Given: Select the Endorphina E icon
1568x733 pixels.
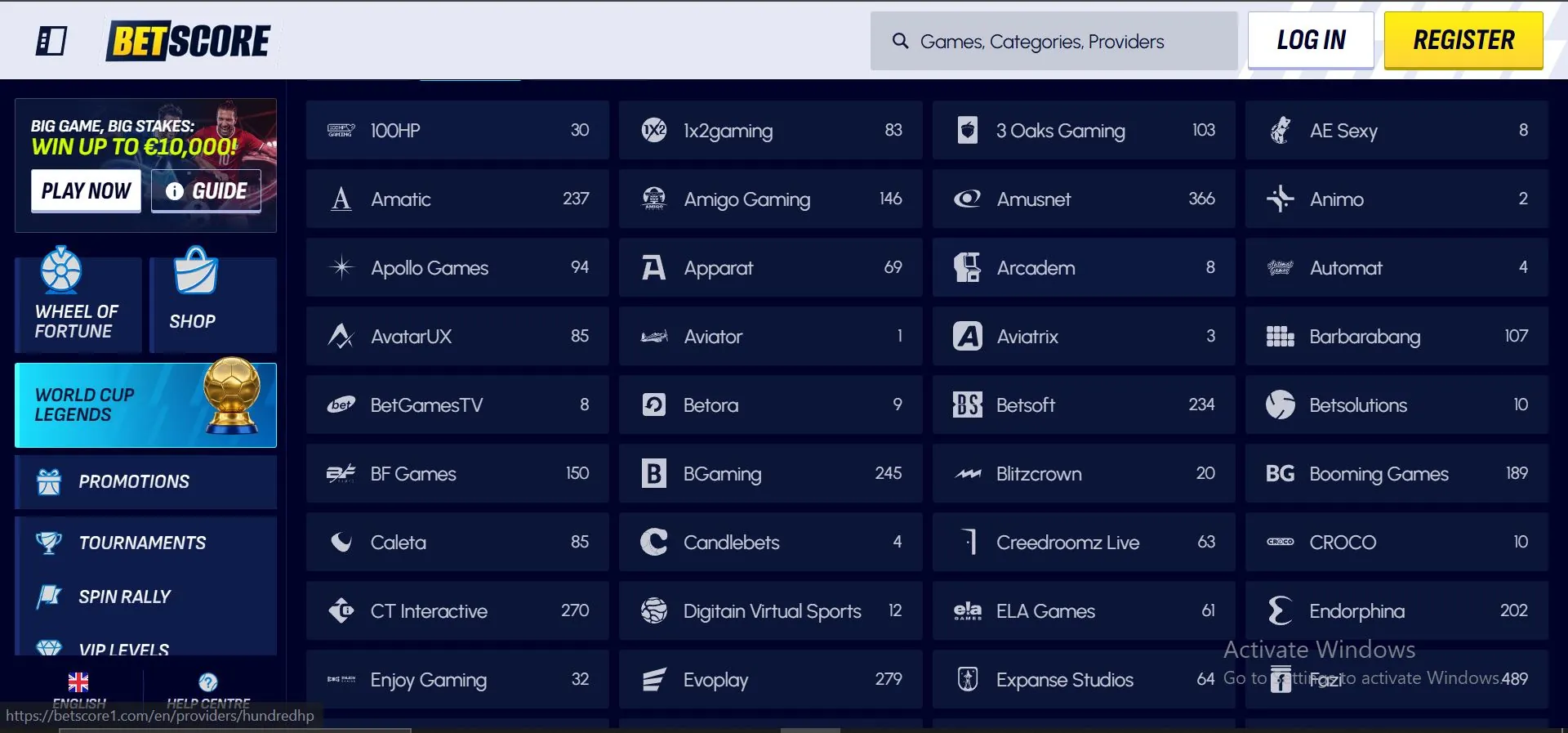Looking at the screenshot, I should click(x=1281, y=610).
